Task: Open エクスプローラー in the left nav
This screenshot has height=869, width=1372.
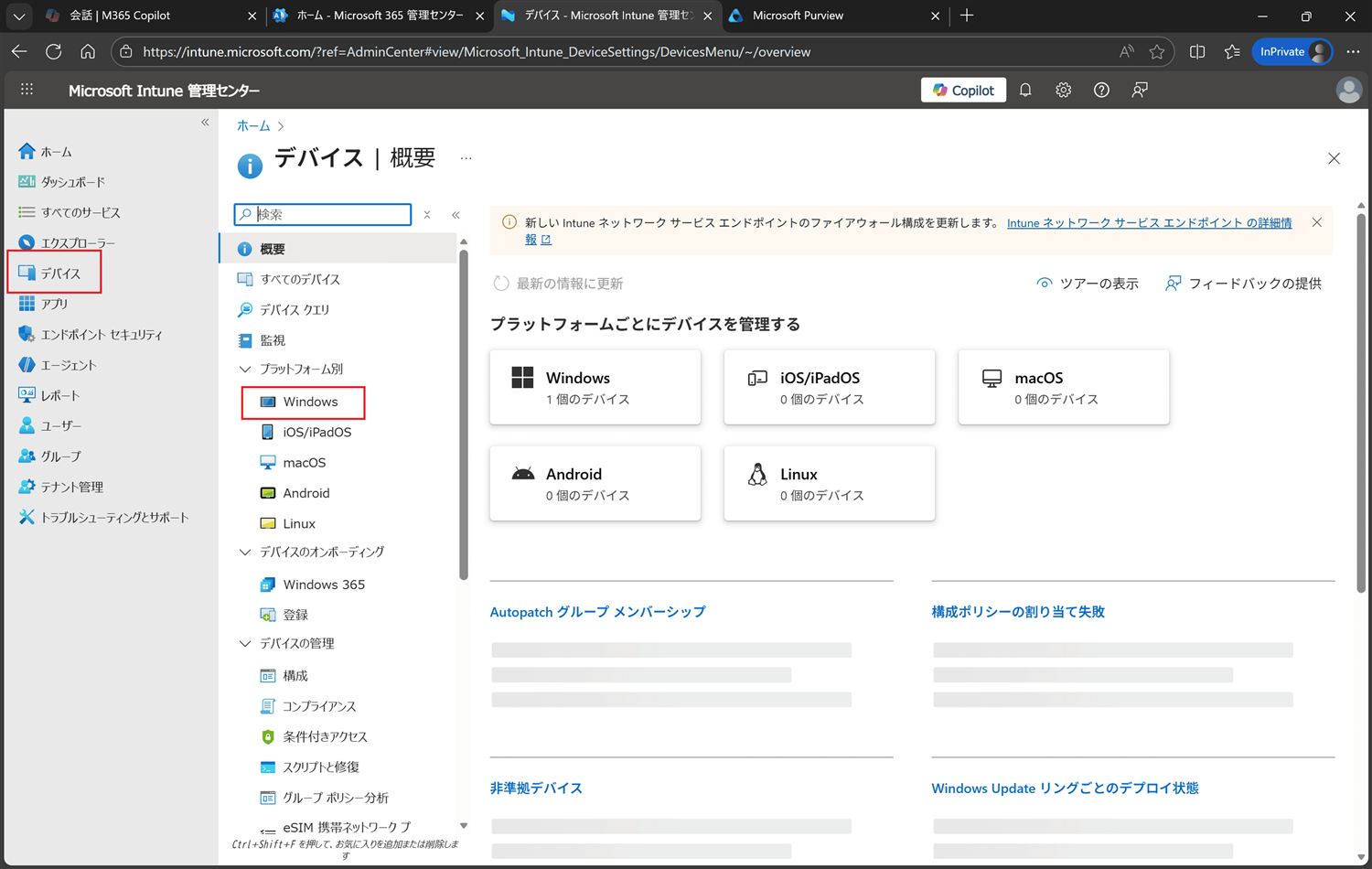Action: point(67,243)
